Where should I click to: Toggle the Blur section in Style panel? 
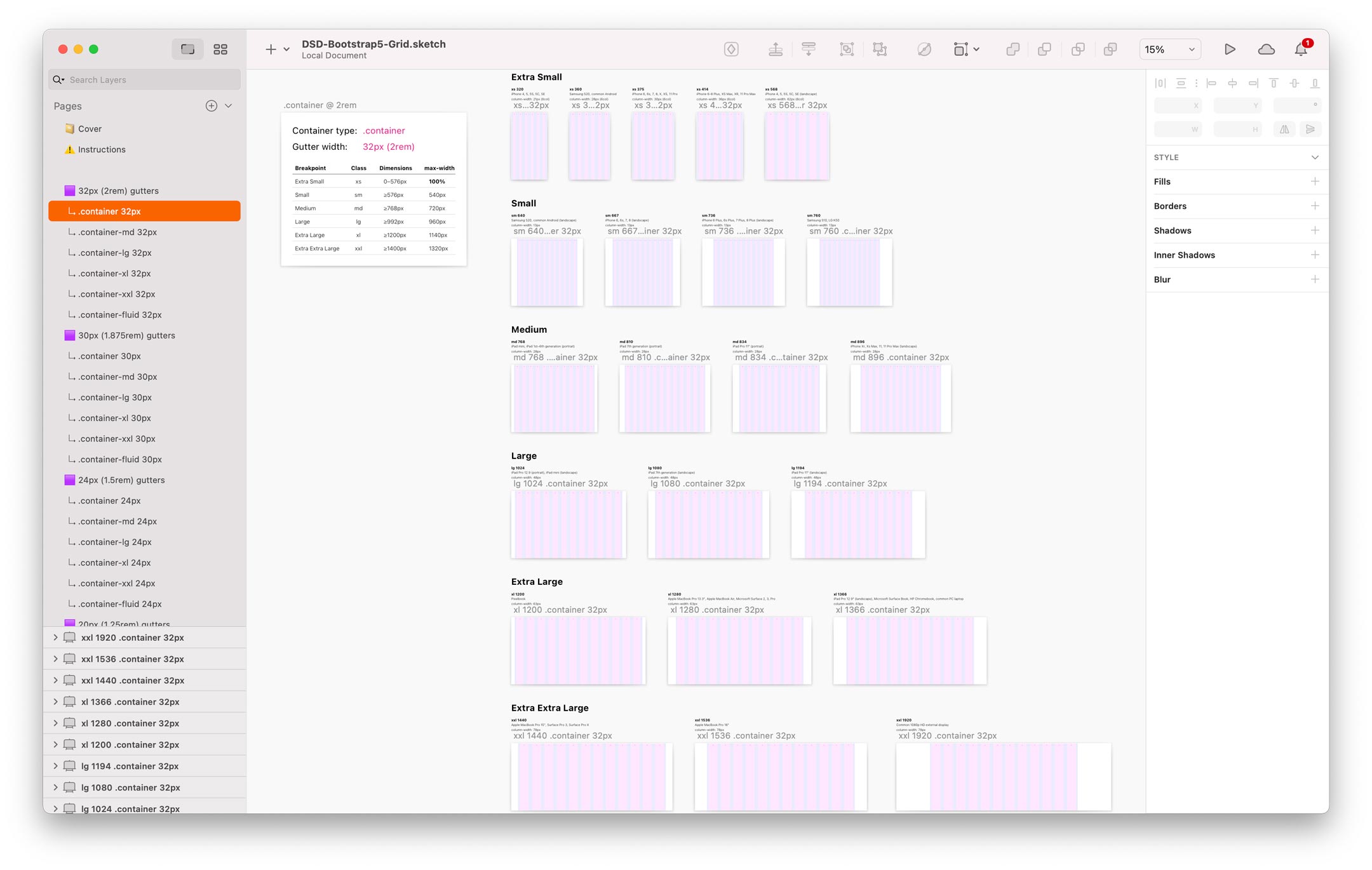[1163, 279]
